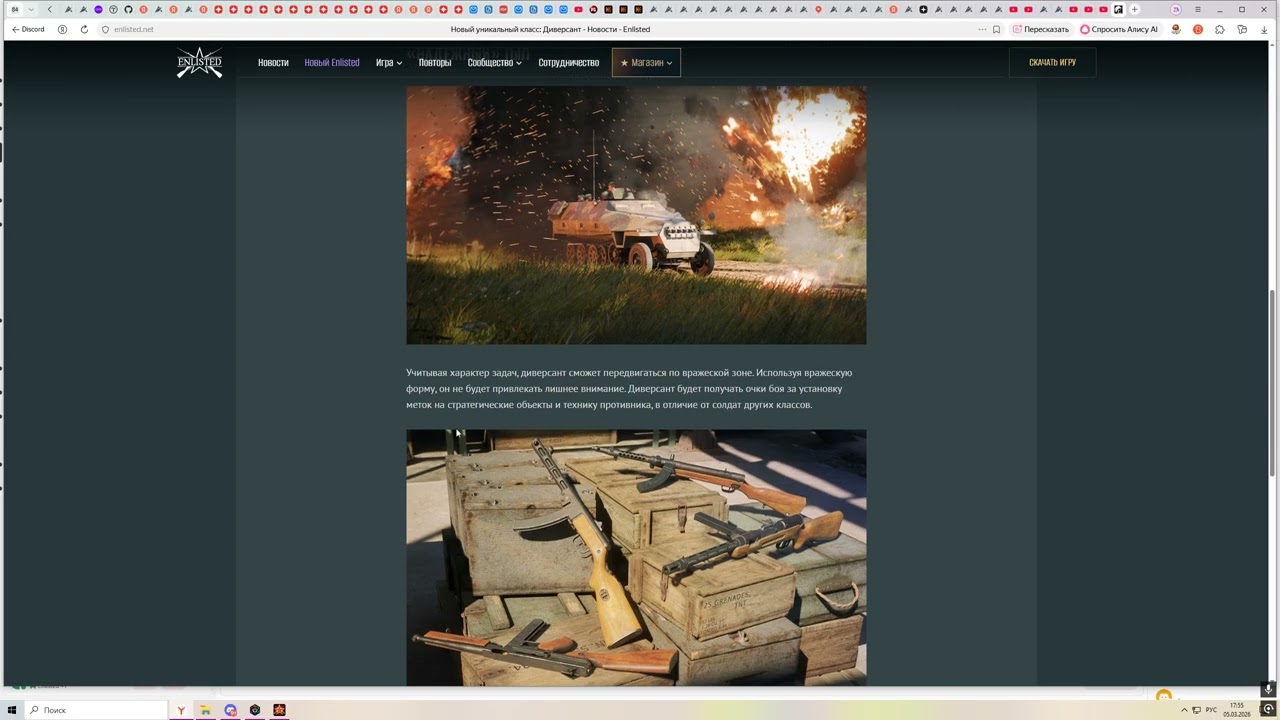Expand the tab list next to the 84 counter
The height and width of the screenshot is (720, 1280).
tap(31, 10)
